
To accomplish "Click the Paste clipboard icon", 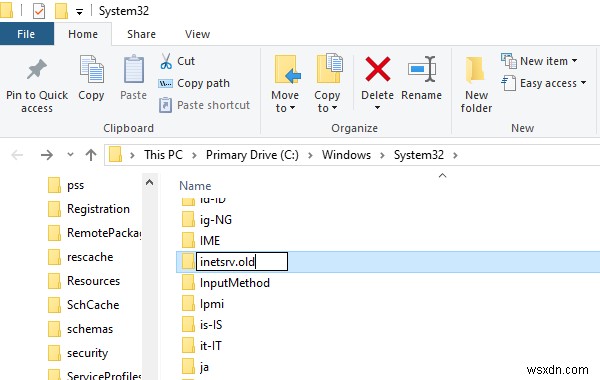I will [134, 69].
